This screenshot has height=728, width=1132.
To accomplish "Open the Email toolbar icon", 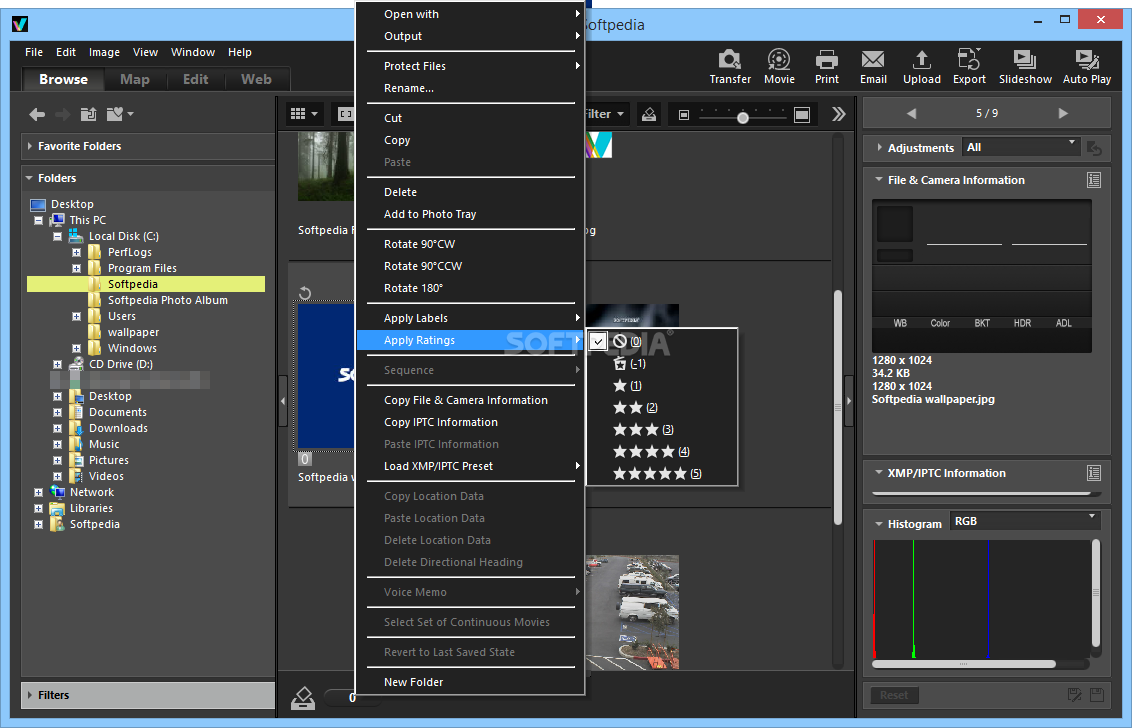I will coord(873,66).
